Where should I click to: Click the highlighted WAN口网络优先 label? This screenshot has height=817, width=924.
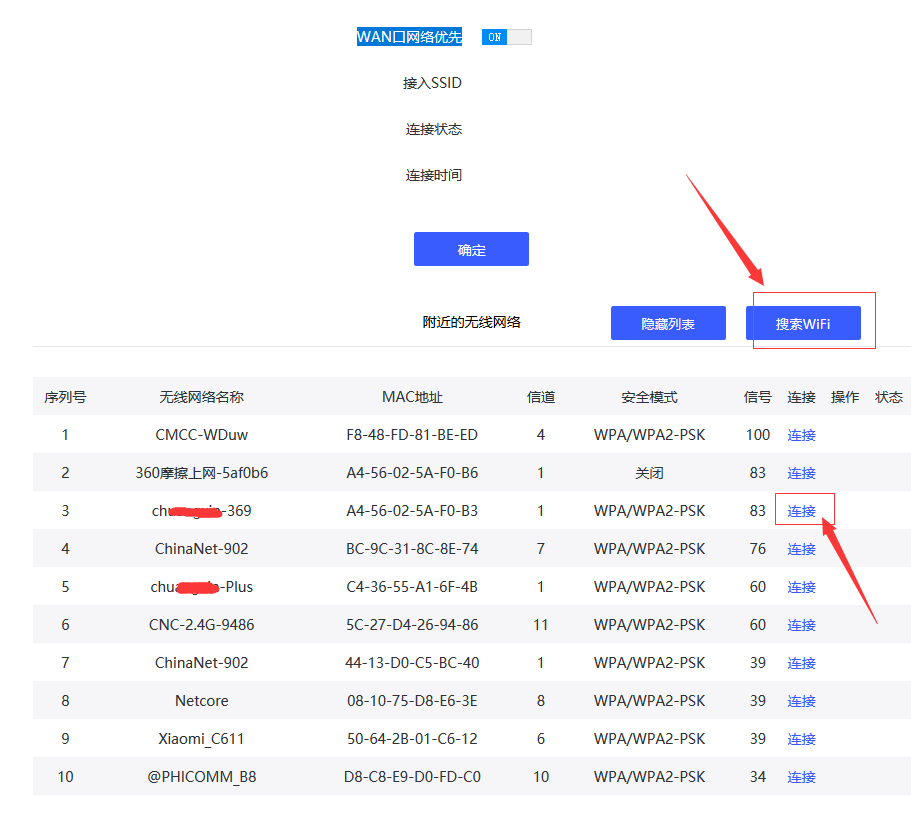pyautogui.click(x=409, y=37)
